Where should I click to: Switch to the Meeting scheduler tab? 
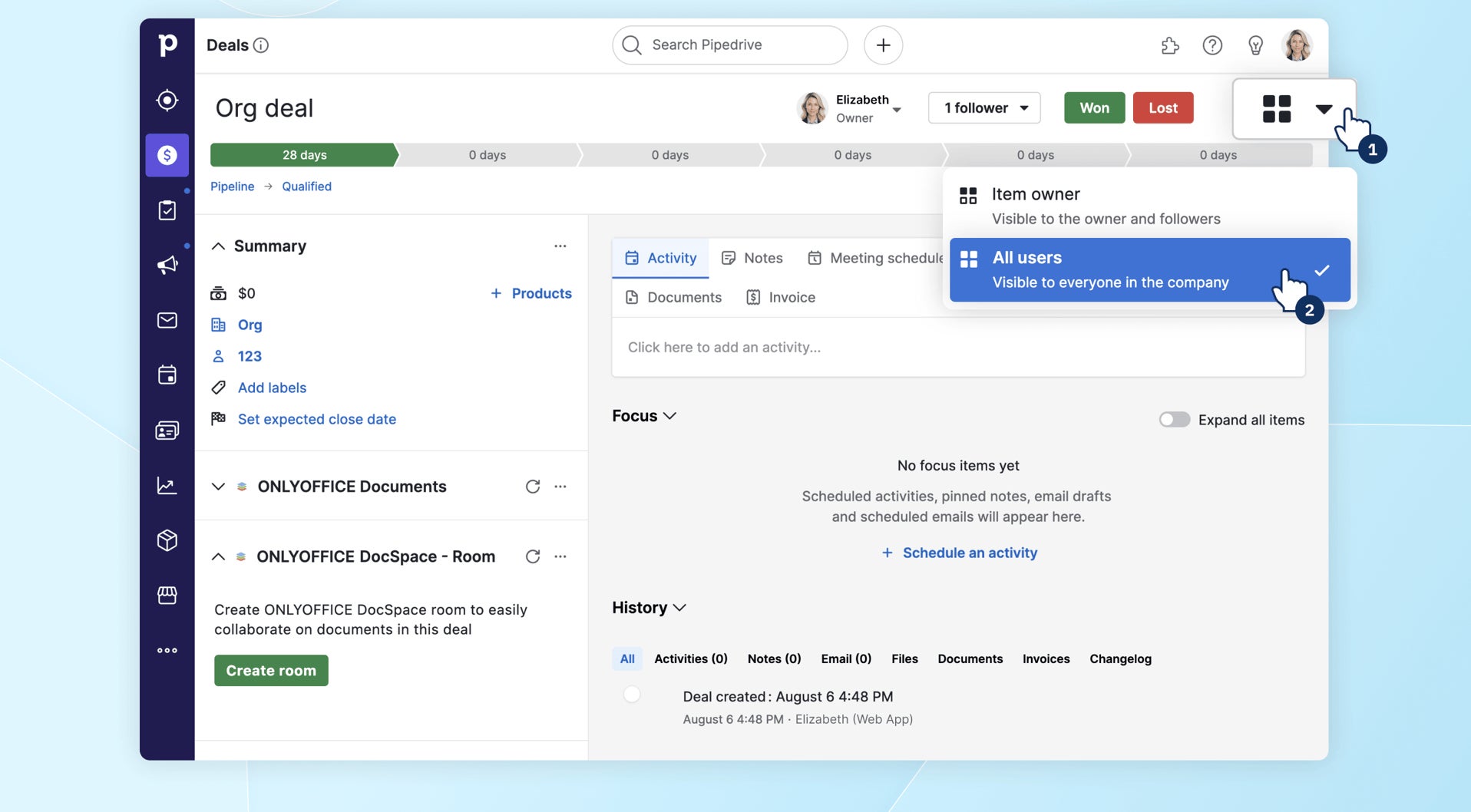tap(875, 259)
